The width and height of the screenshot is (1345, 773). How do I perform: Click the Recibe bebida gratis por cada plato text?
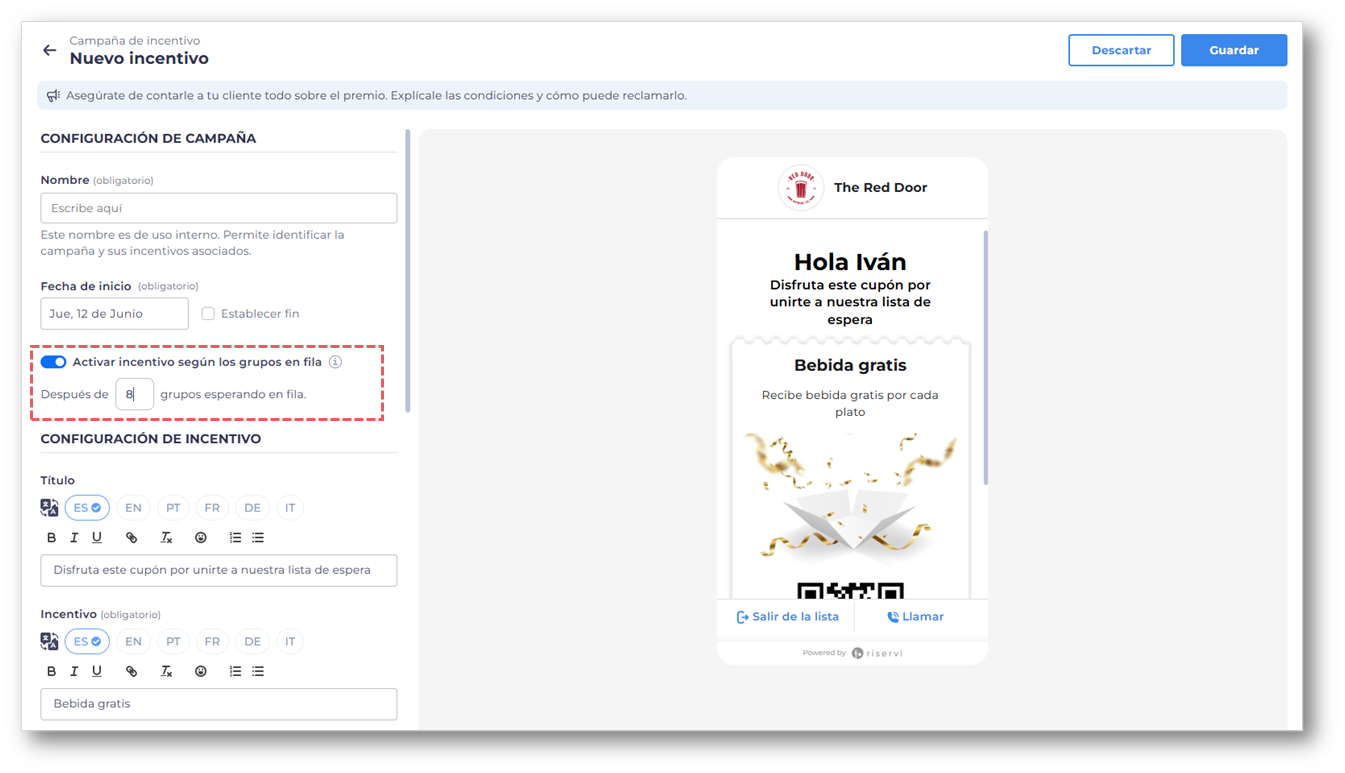pyautogui.click(x=850, y=403)
